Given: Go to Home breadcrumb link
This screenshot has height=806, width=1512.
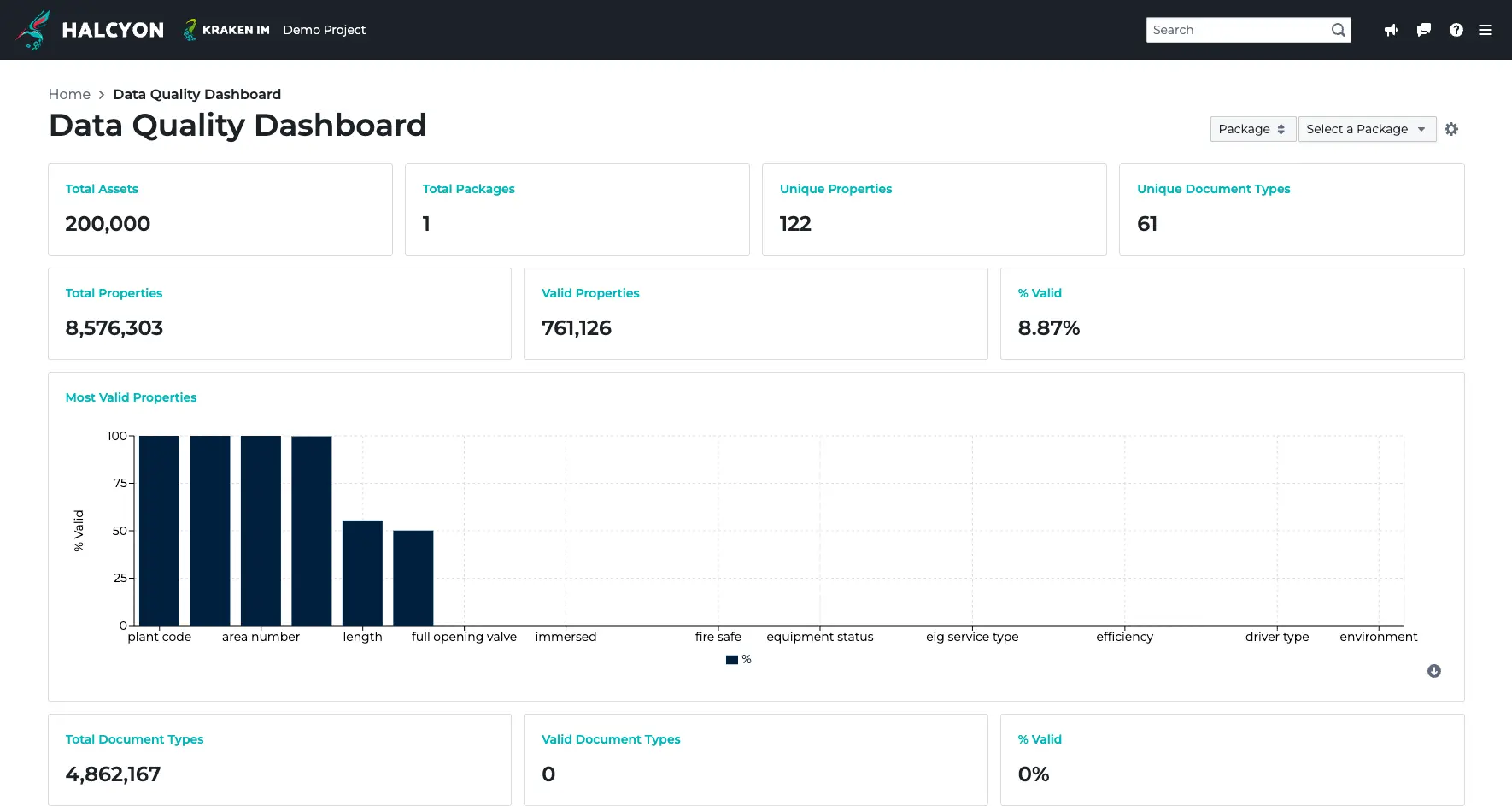Looking at the screenshot, I should pos(69,94).
